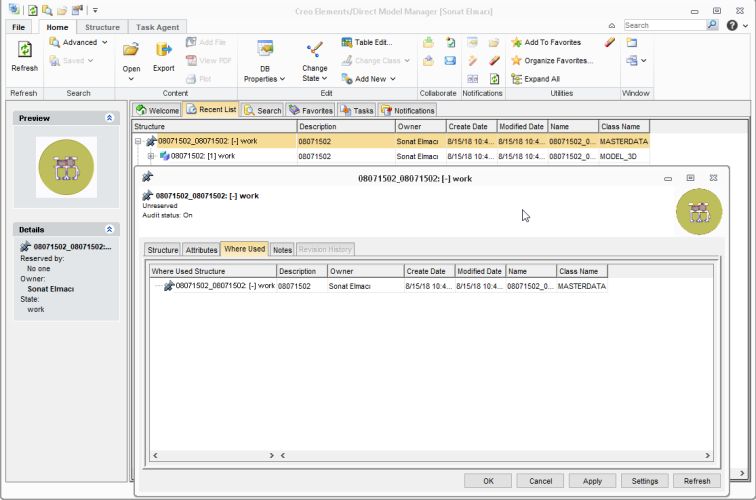Click the Preview panel thumbnail
The image size is (756, 500).
tap(66, 167)
